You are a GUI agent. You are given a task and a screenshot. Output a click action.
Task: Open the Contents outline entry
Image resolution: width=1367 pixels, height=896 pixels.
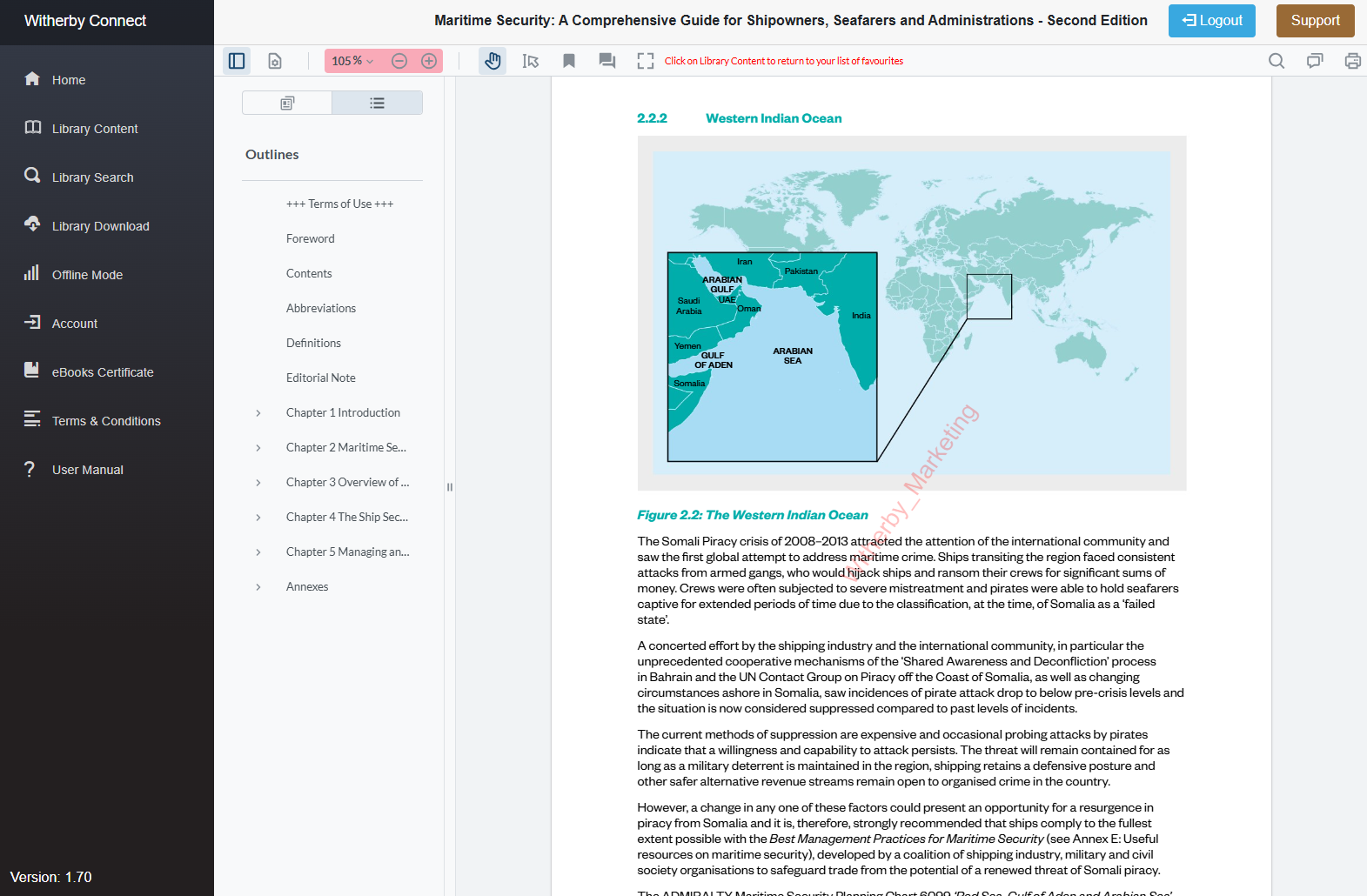coord(309,273)
